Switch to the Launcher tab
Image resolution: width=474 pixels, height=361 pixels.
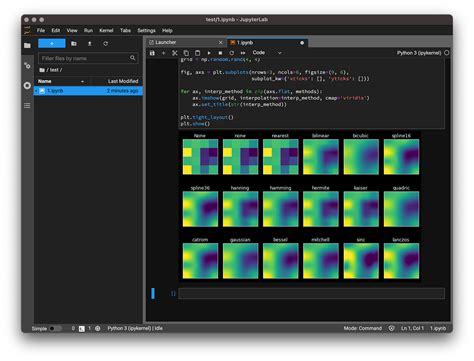click(166, 42)
